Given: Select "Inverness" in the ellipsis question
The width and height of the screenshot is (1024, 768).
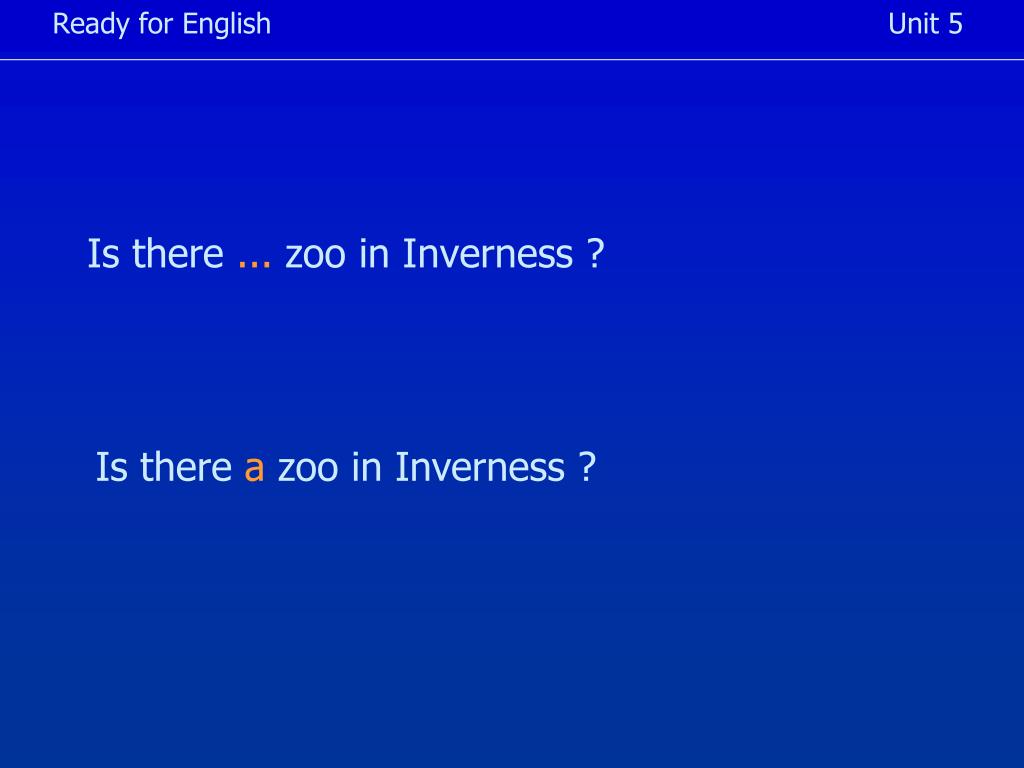Looking at the screenshot, I should [488, 253].
